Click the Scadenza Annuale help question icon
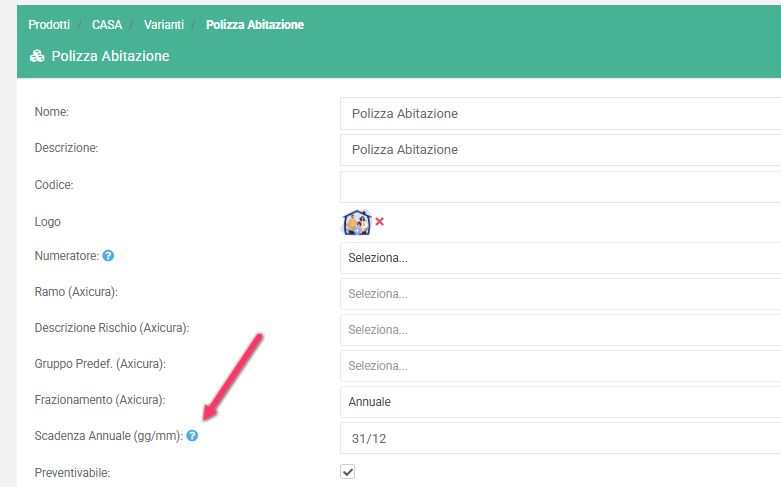The height and width of the screenshot is (487, 781). 192,436
